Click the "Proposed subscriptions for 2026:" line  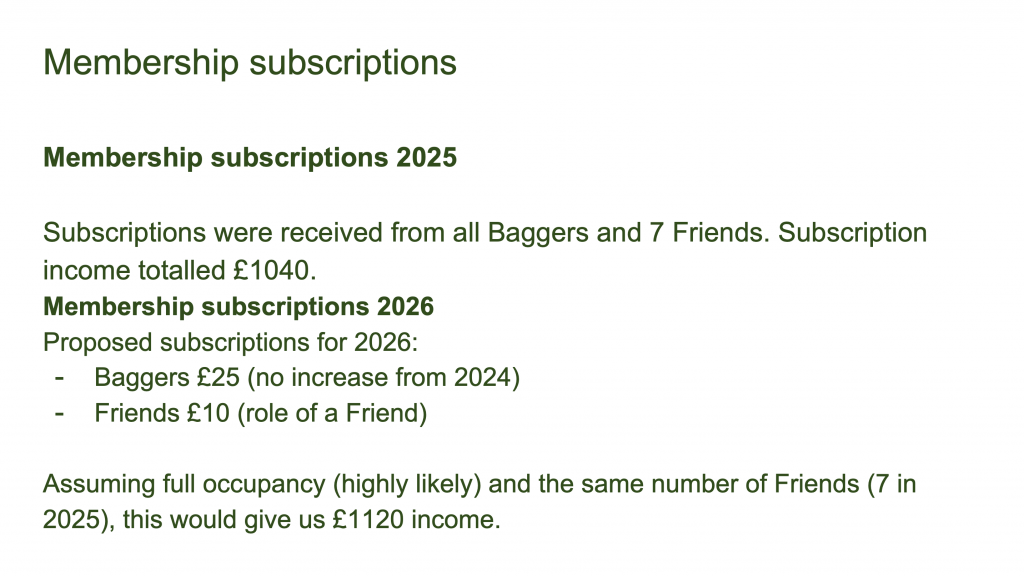click(229, 342)
